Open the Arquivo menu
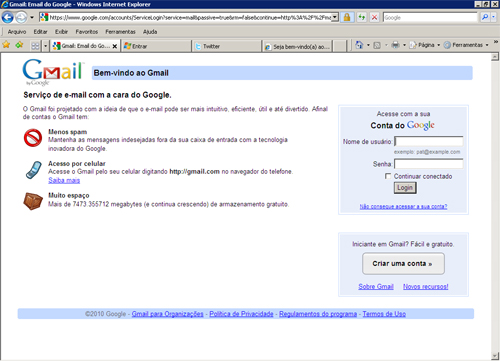Viewport: 500px width, 361px height. pos(17,32)
